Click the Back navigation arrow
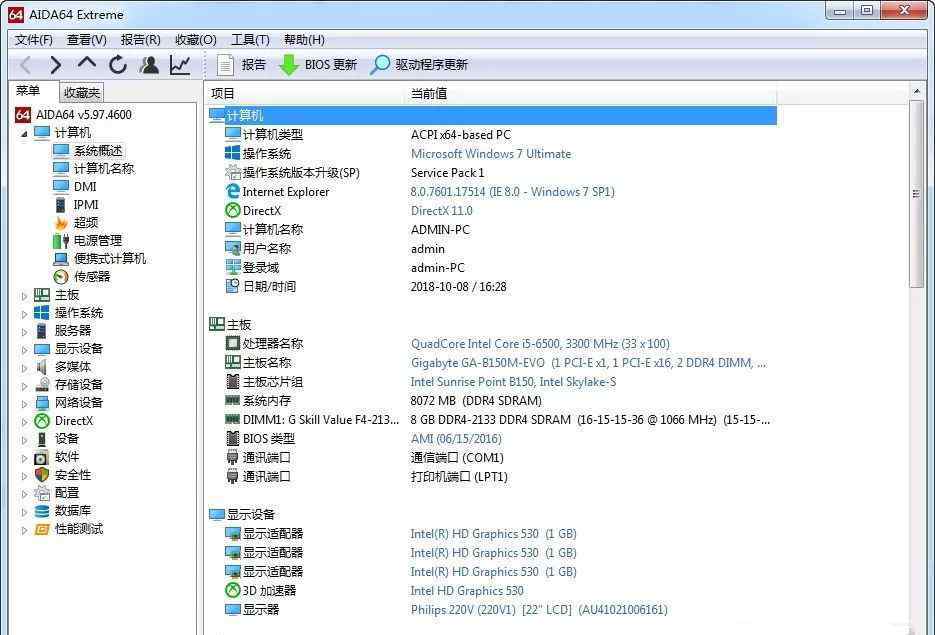Image resolution: width=935 pixels, height=635 pixels. click(x=26, y=64)
